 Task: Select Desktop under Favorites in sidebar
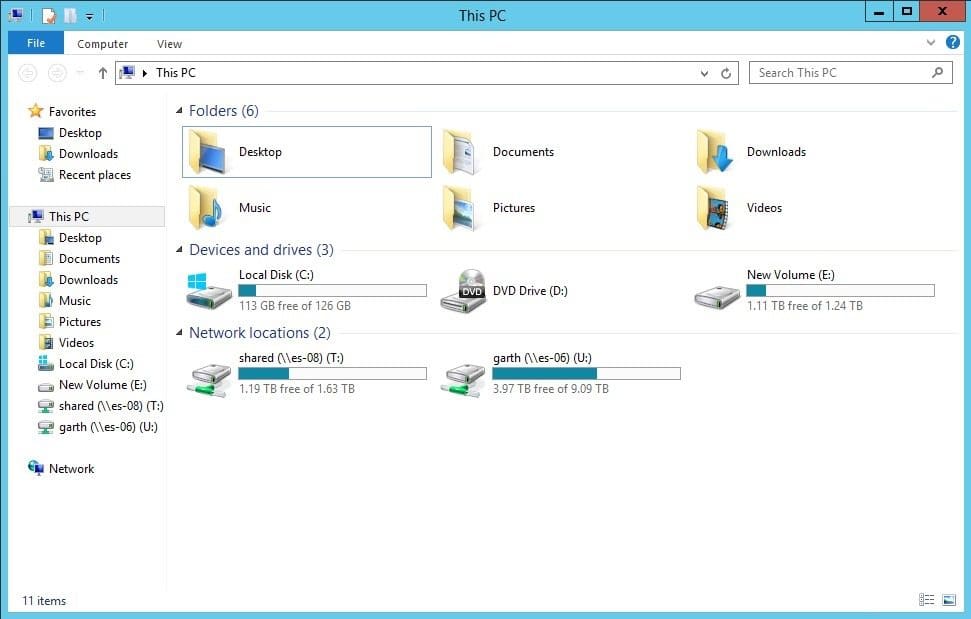(x=80, y=132)
